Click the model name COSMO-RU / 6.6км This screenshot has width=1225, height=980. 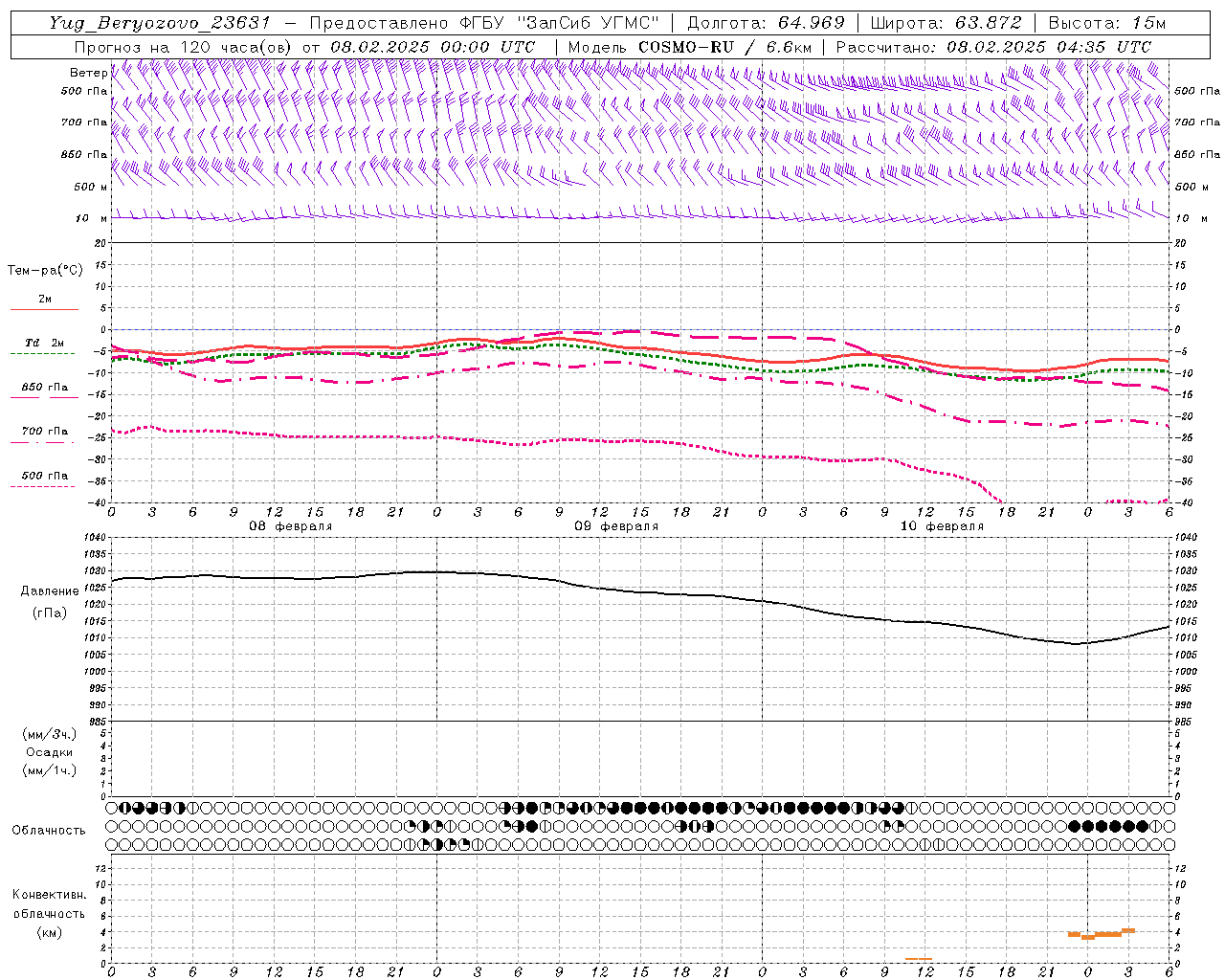click(x=724, y=47)
